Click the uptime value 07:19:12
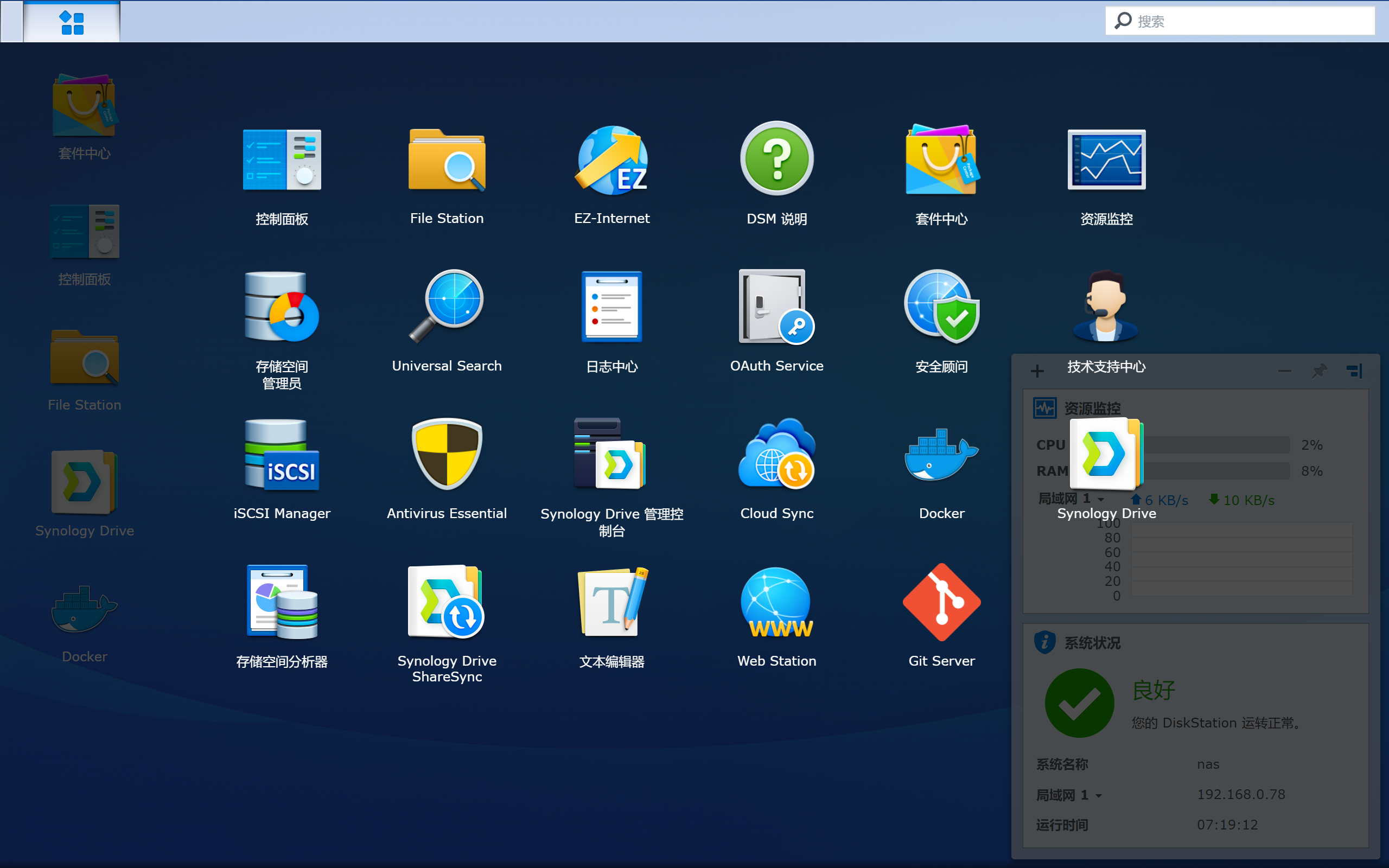This screenshot has width=1389, height=868. pos(1227,825)
